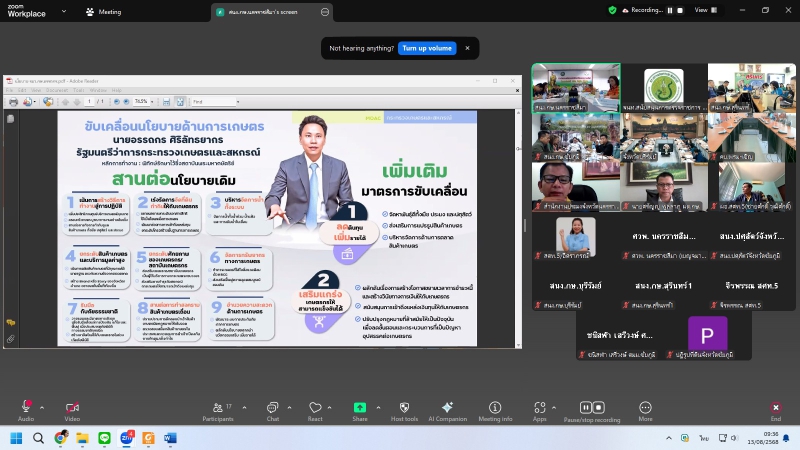Open Comments icon in Reader sidebar
The image size is (800, 450).
10,322
